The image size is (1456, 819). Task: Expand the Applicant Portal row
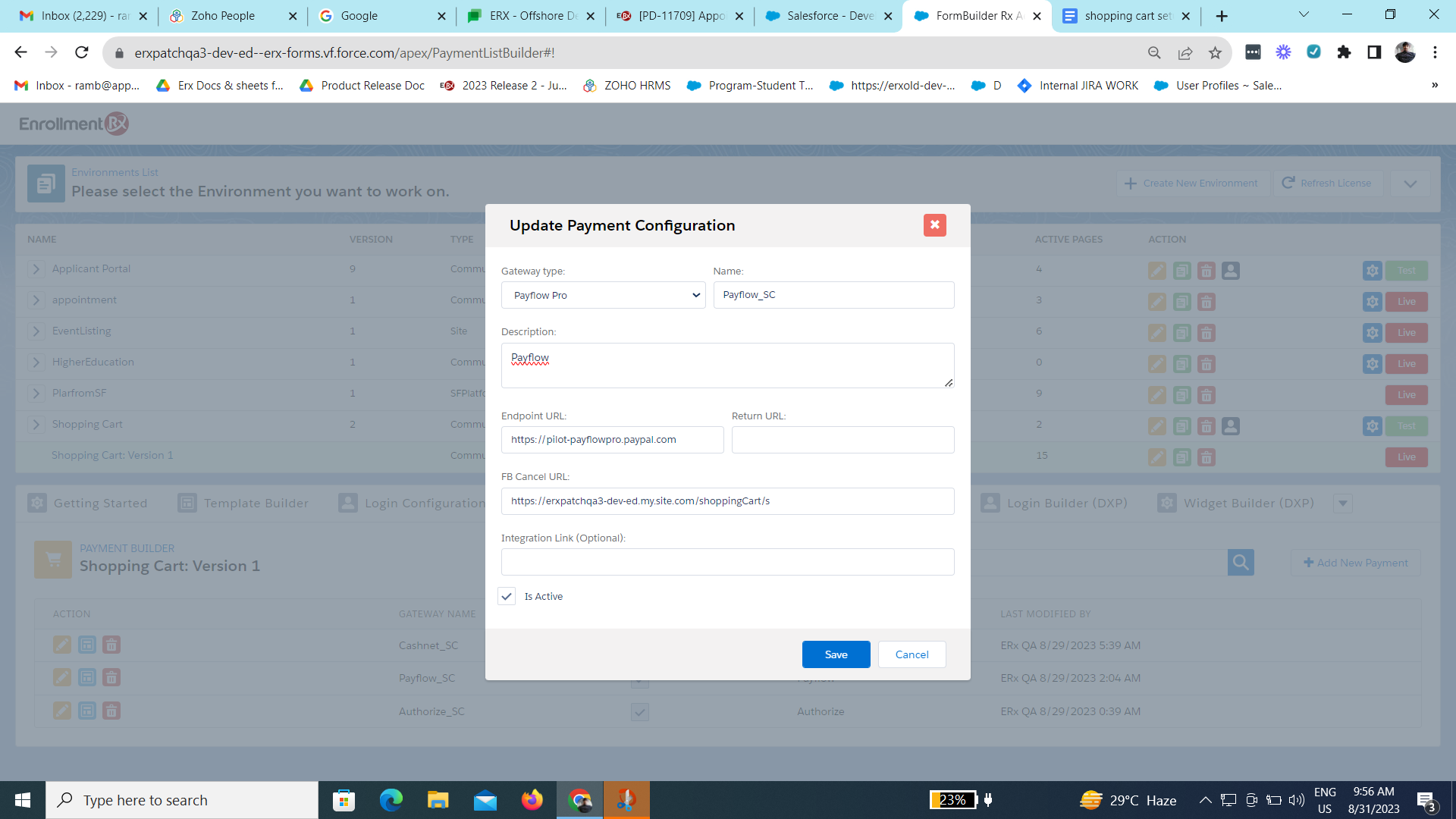click(x=36, y=269)
